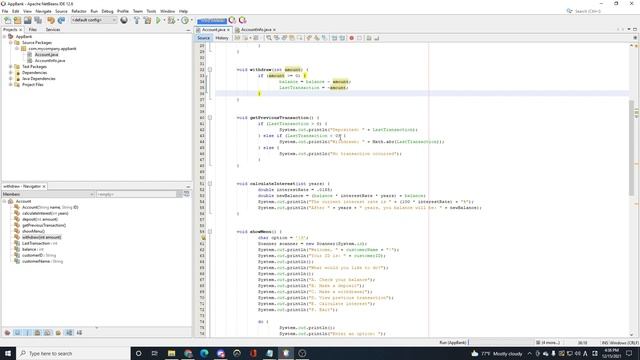The image size is (640, 360).
Task: Click the Save All toolbar icon
Action: (x=38, y=20)
